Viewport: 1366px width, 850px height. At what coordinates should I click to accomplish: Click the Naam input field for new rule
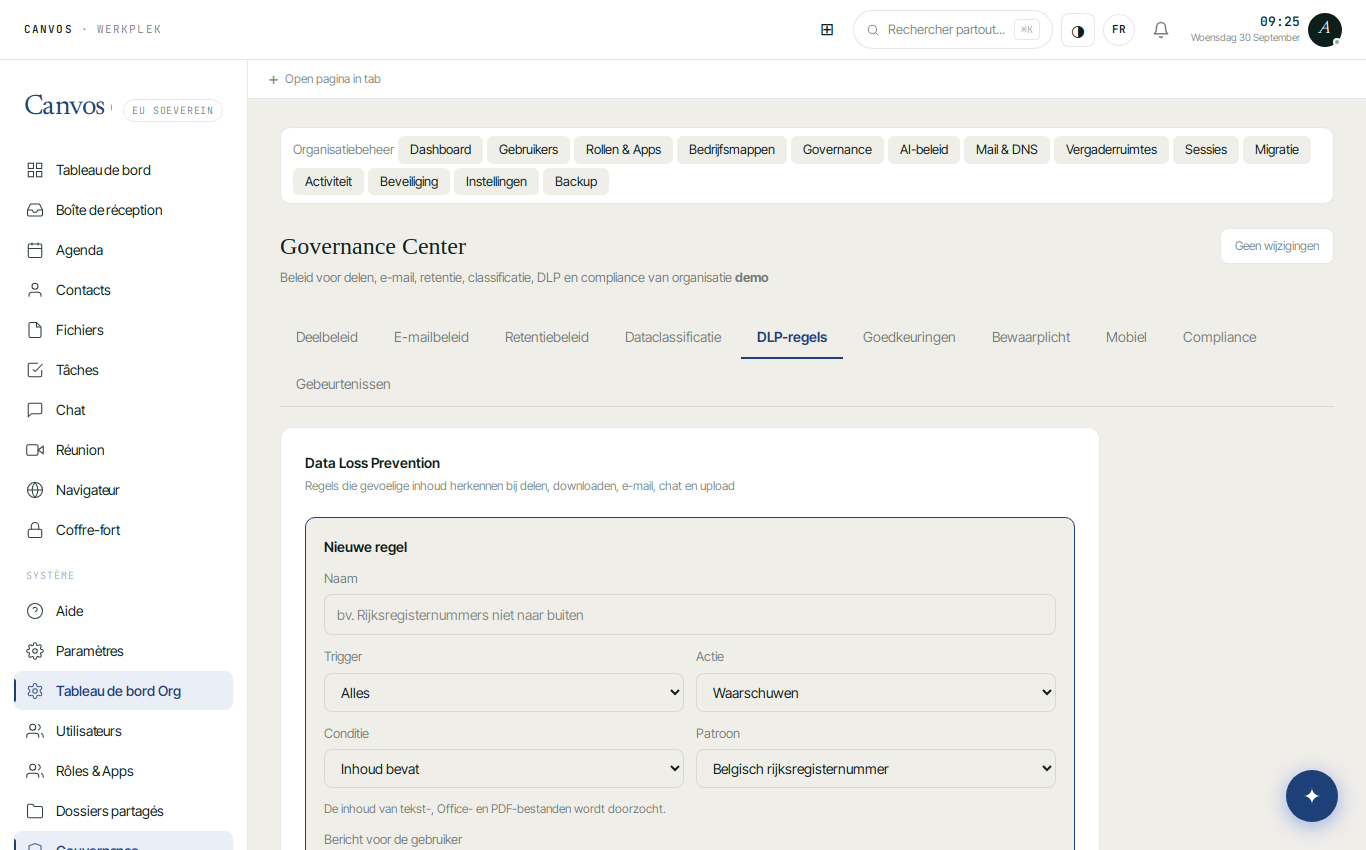(x=690, y=615)
